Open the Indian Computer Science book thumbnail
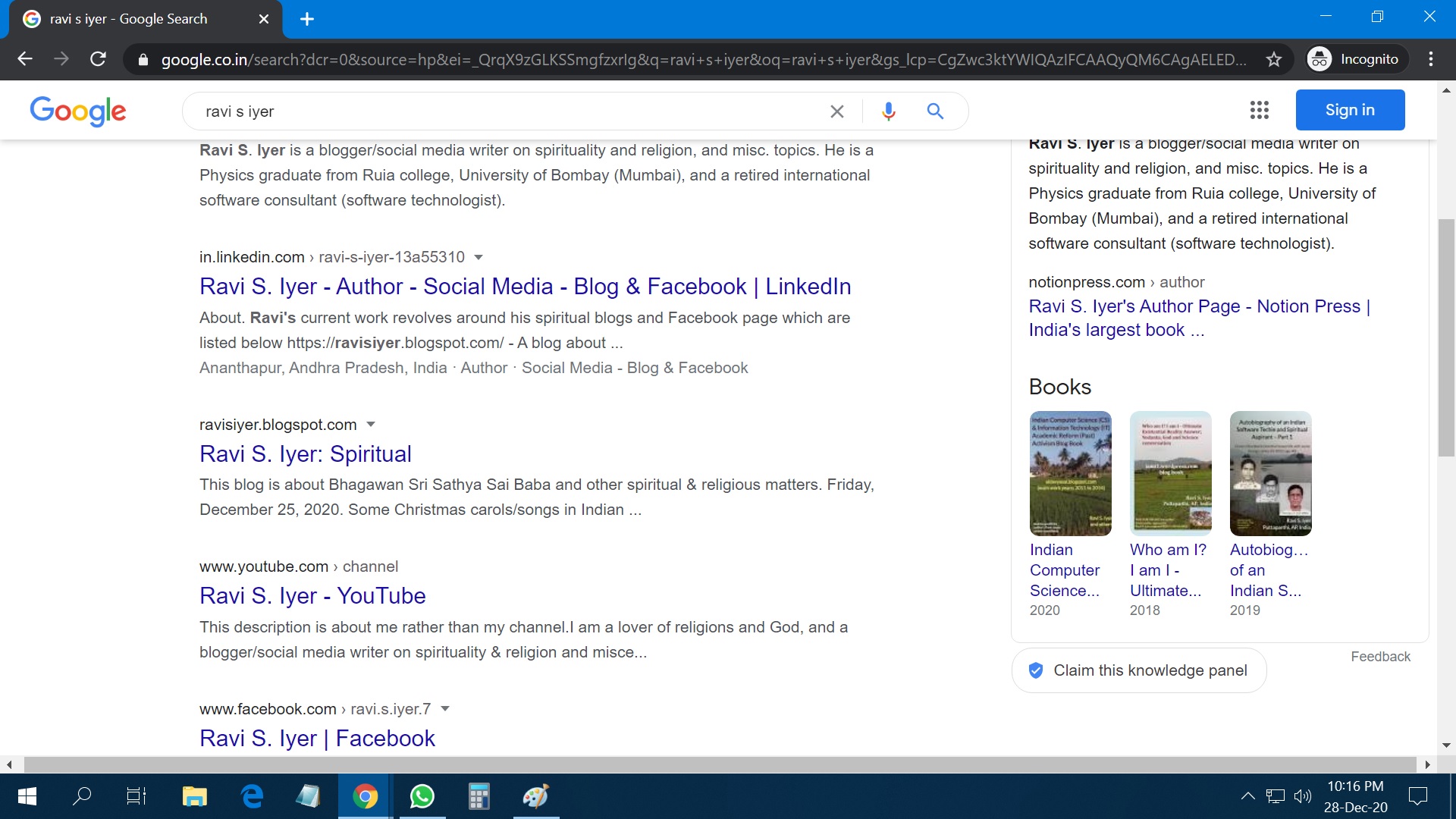 click(1069, 473)
